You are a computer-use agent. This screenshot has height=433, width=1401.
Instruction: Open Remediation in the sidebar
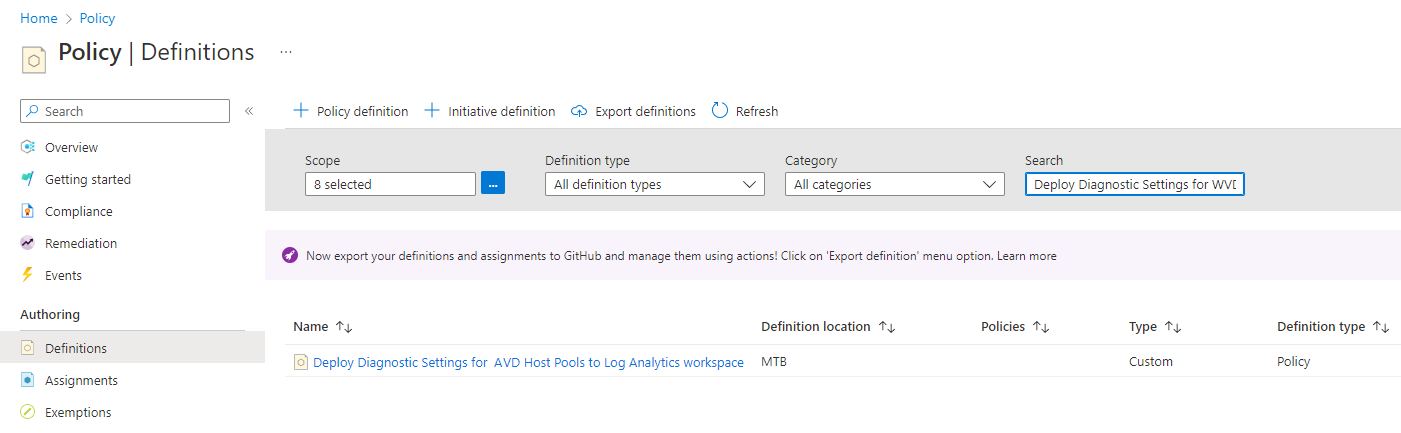81,243
